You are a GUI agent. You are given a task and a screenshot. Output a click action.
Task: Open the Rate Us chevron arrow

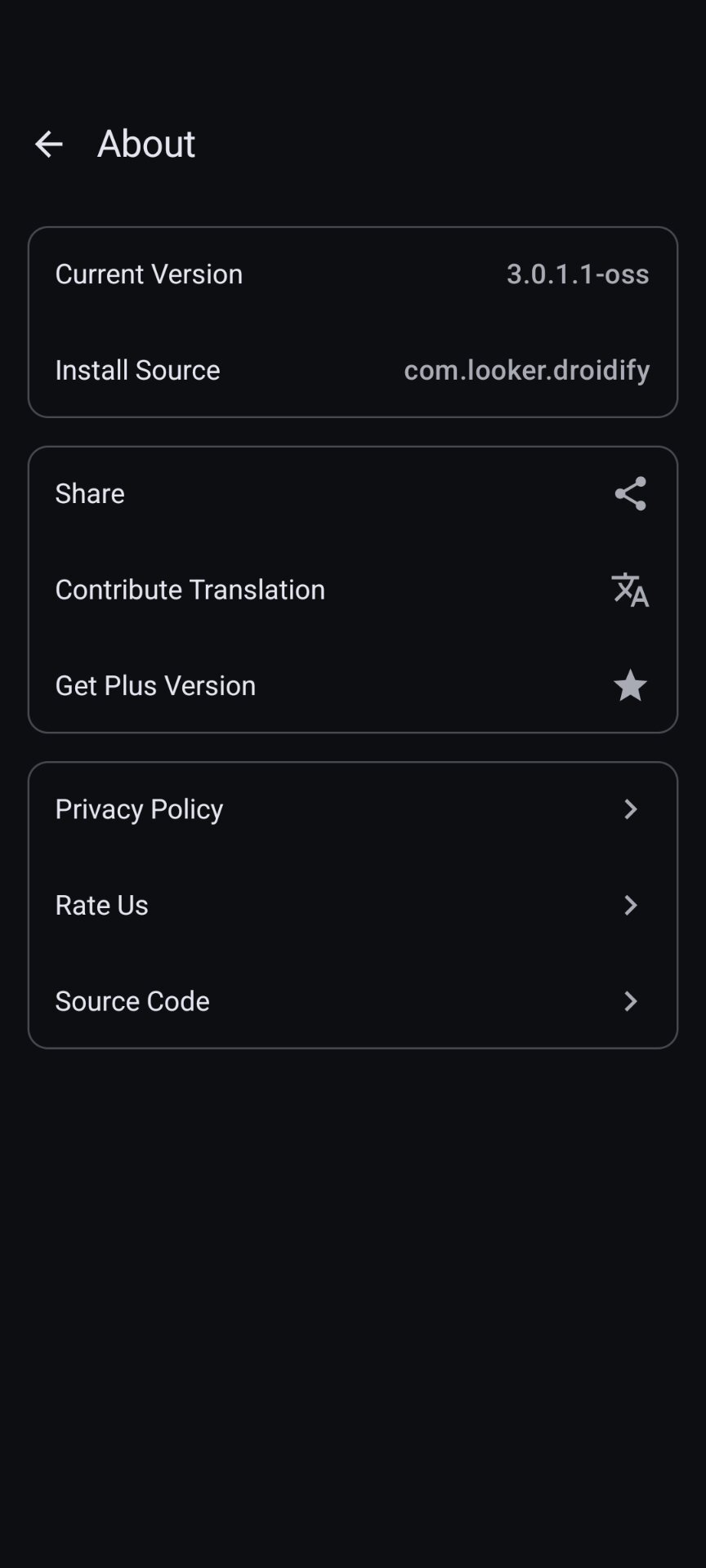pyautogui.click(x=630, y=905)
